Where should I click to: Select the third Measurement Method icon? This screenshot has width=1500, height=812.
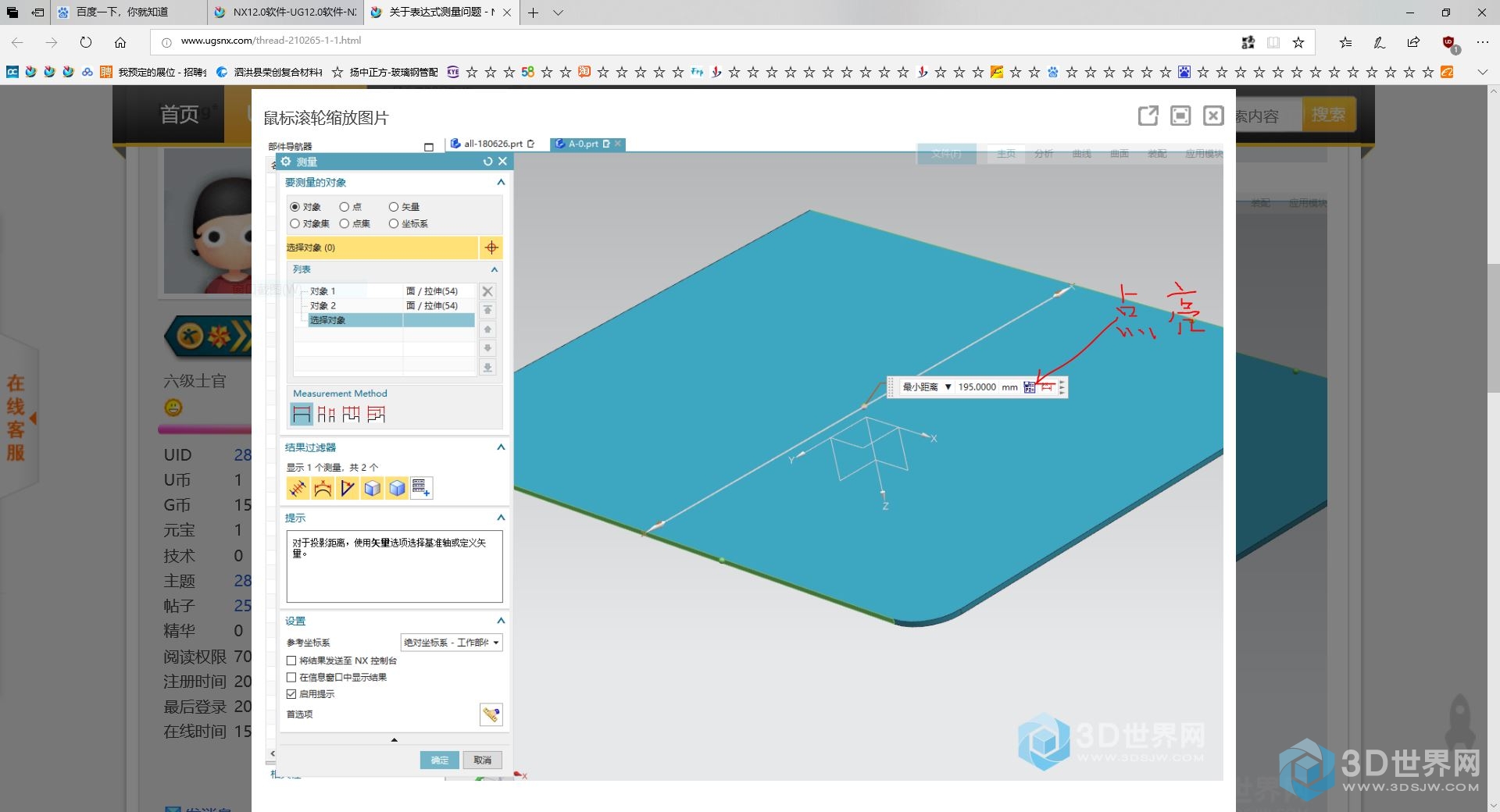(352, 414)
